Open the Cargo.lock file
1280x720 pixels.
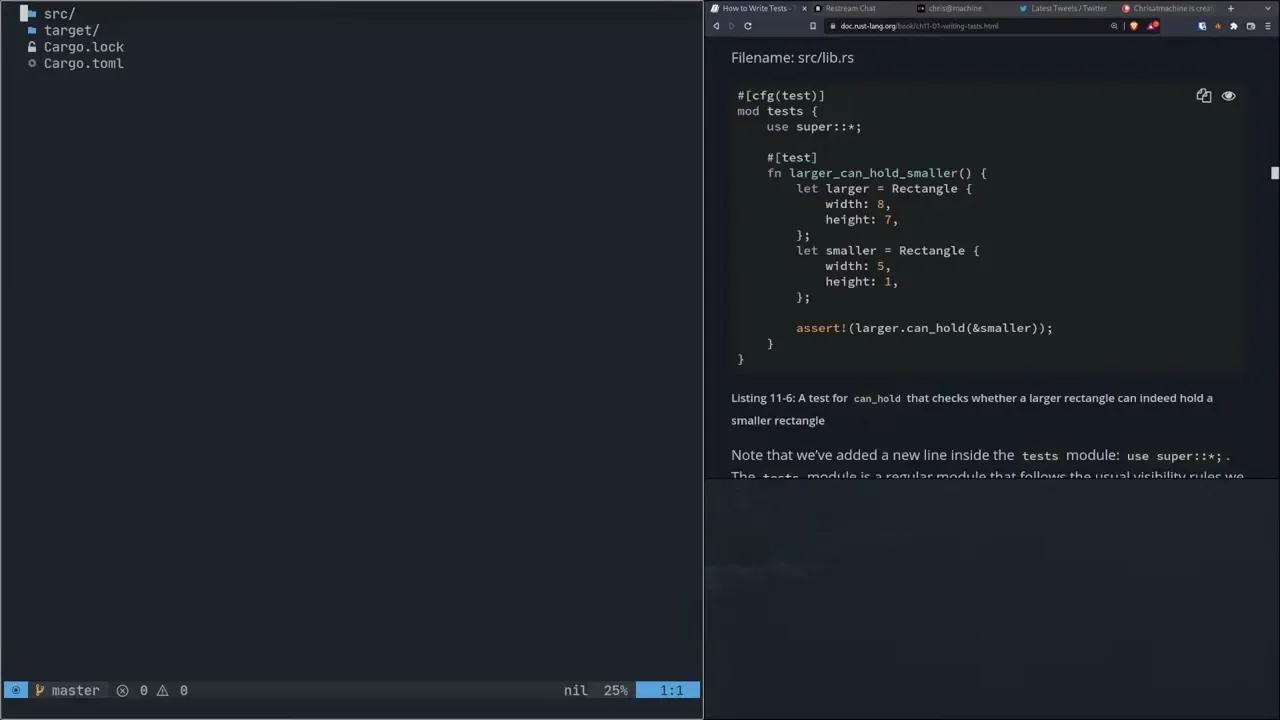point(83,47)
